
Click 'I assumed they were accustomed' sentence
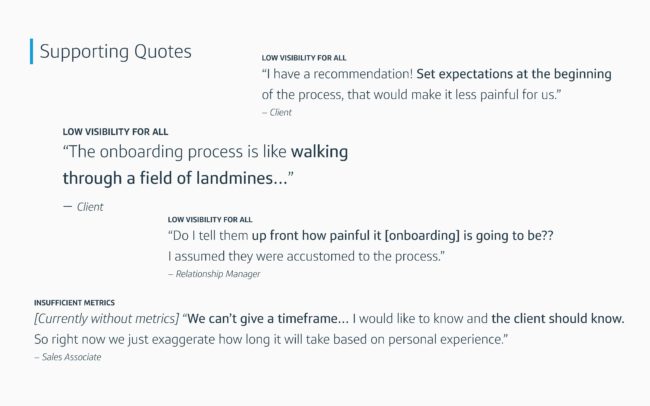[x=306, y=256]
